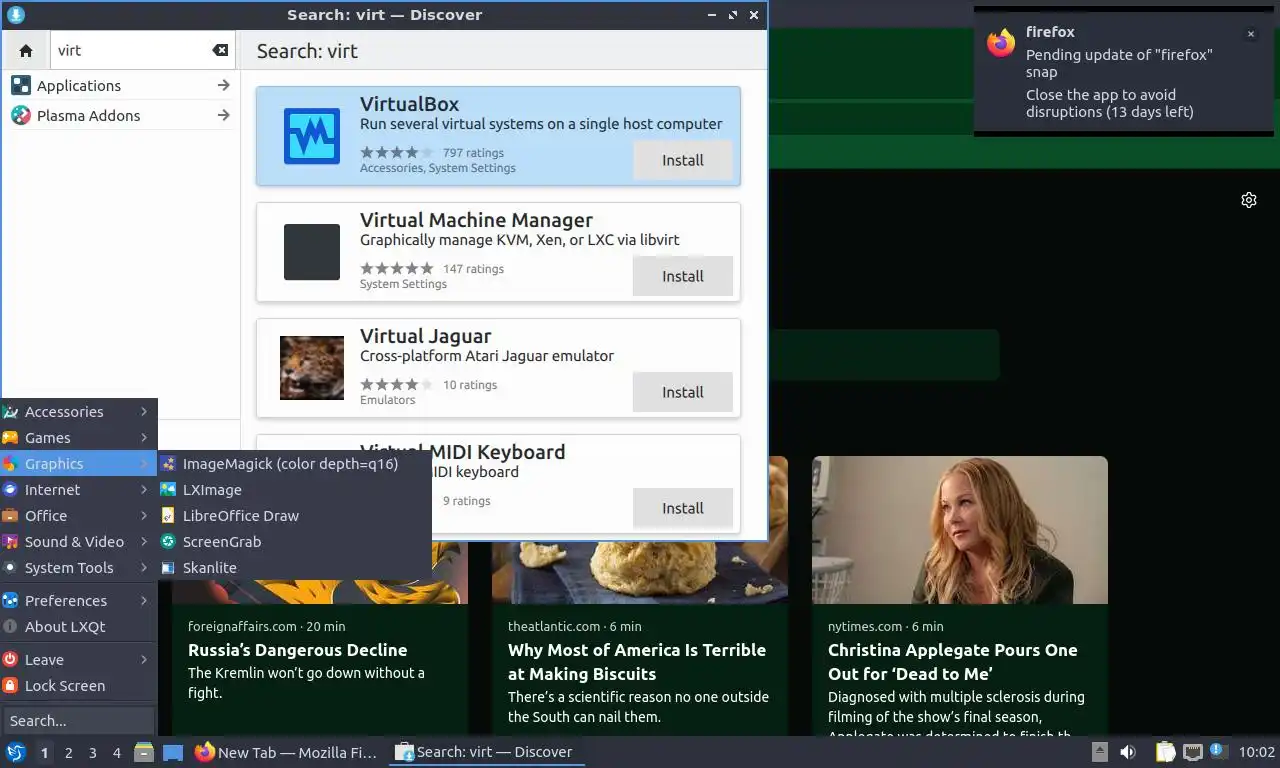This screenshot has height=768, width=1280.
Task: Click the Christina Applegate article photo
Action: pyautogui.click(x=960, y=530)
